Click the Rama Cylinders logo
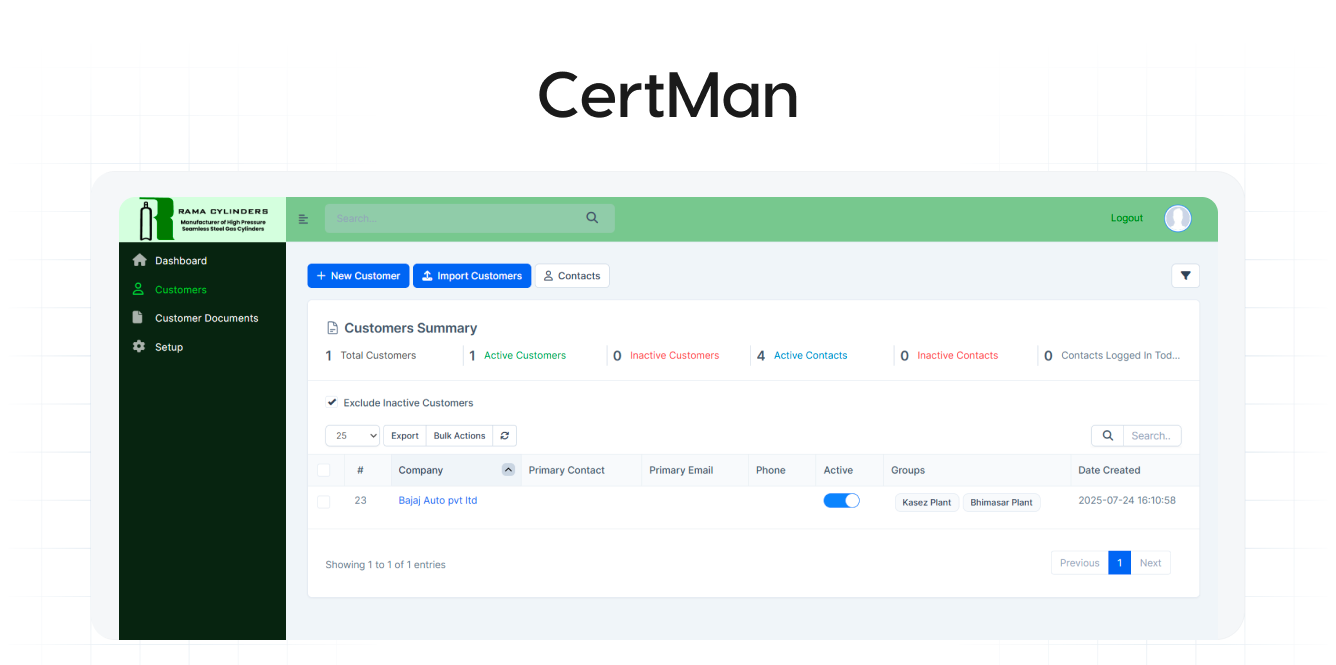Viewport: 1336px width, 665px height. click(x=202, y=219)
